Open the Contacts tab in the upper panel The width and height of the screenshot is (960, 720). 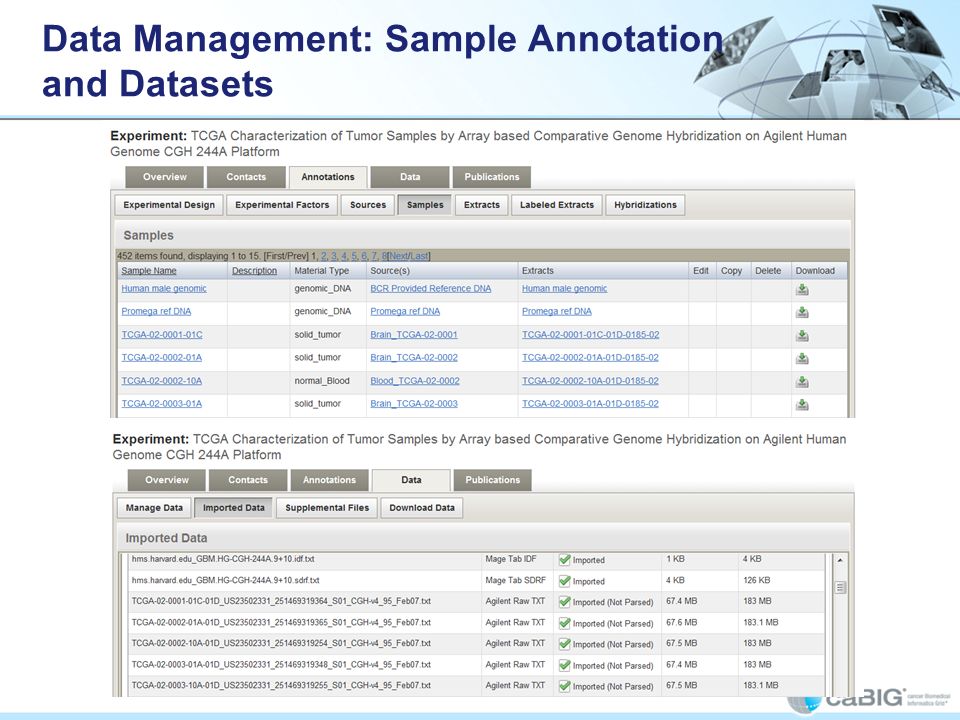pos(246,177)
